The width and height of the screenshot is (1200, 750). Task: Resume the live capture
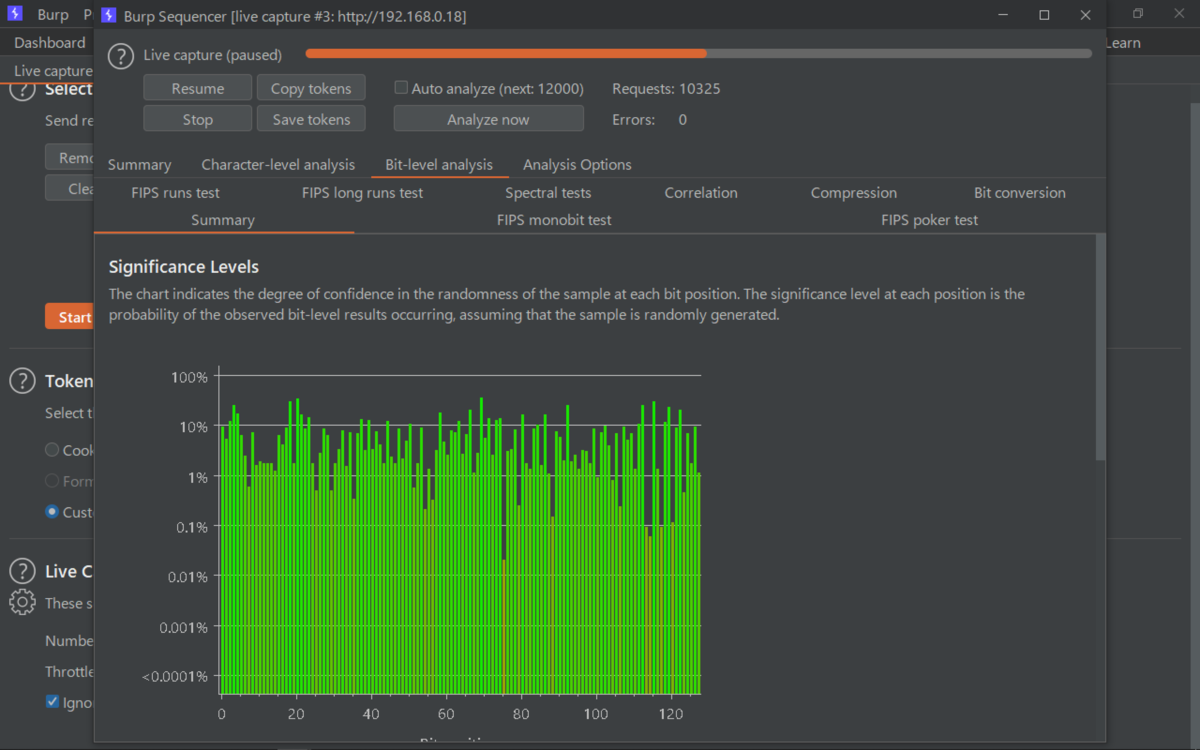(x=198, y=88)
